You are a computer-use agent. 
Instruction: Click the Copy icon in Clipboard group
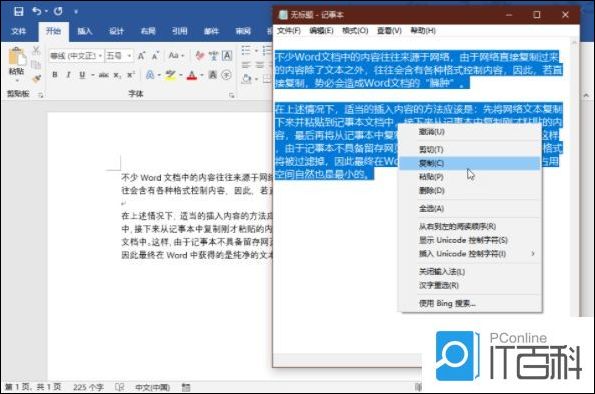pos(36,65)
